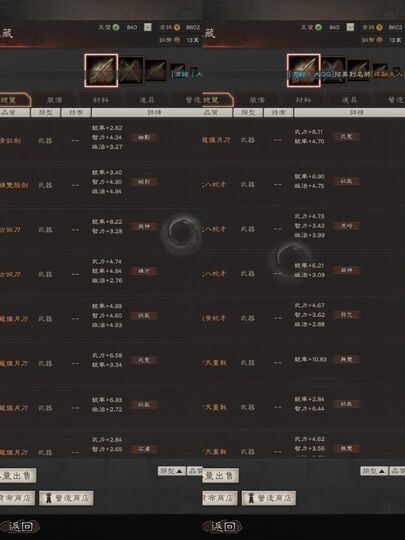This screenshot has height=540, width=405.
Task: Choose the third weapon thumbnail in right panel
Action: (358, 71)
